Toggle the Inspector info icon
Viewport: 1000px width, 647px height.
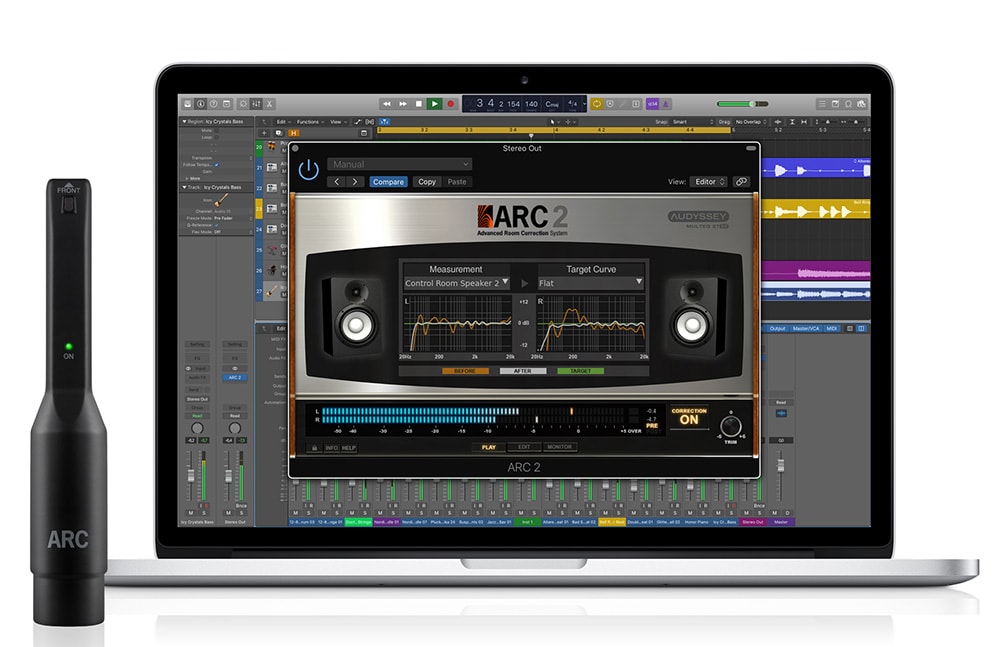pyautogui.click(x=200, y=103)
